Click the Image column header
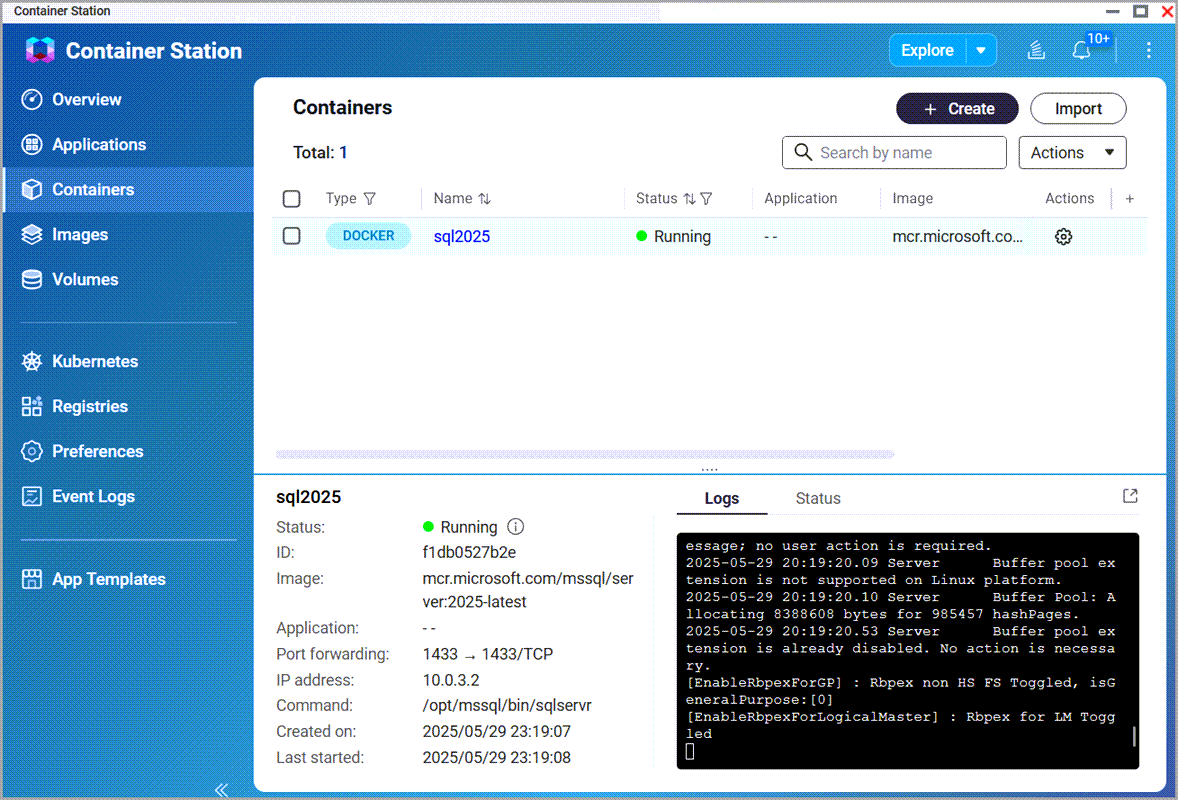 point(912,198)
